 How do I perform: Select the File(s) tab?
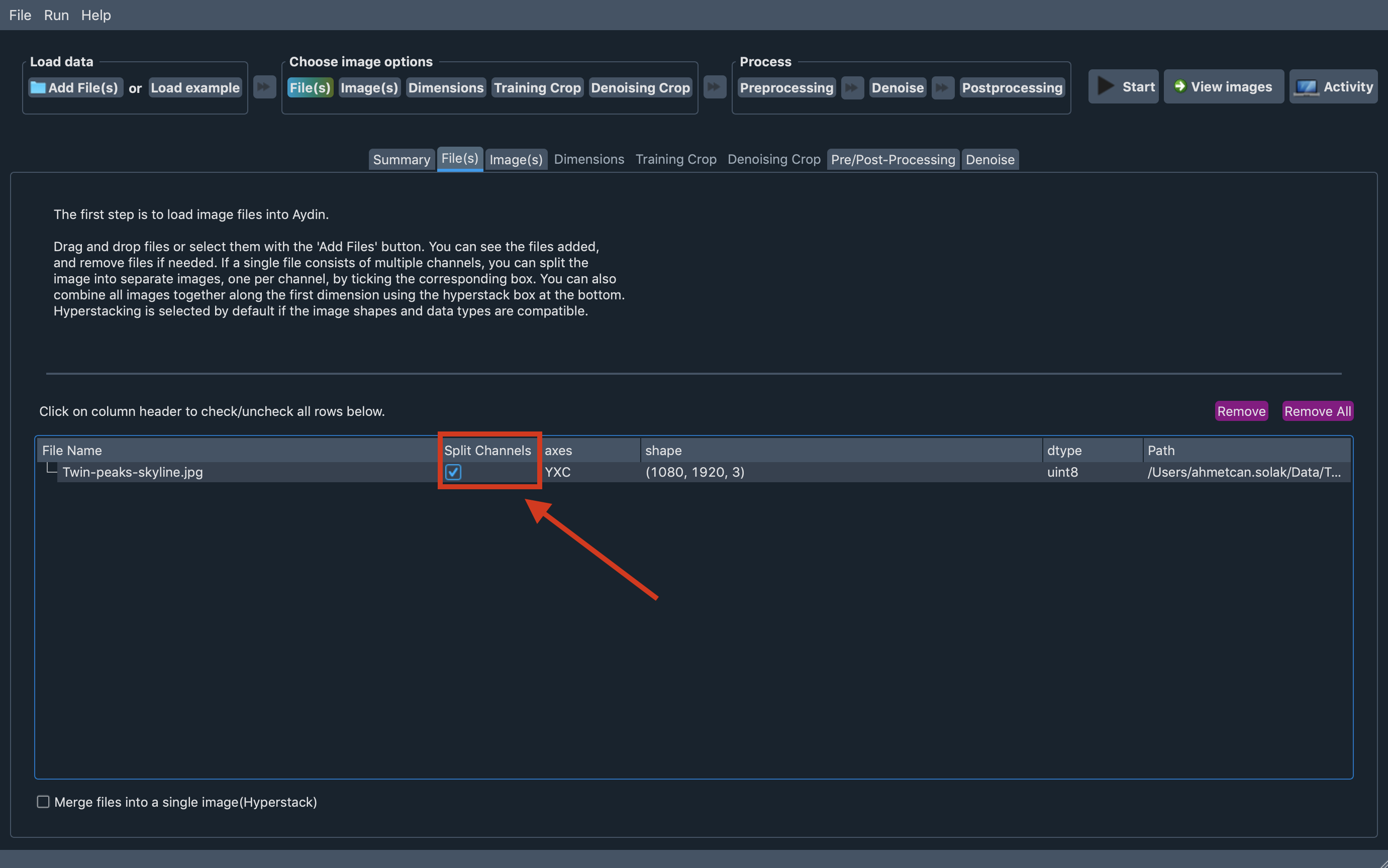pos(459,158)
